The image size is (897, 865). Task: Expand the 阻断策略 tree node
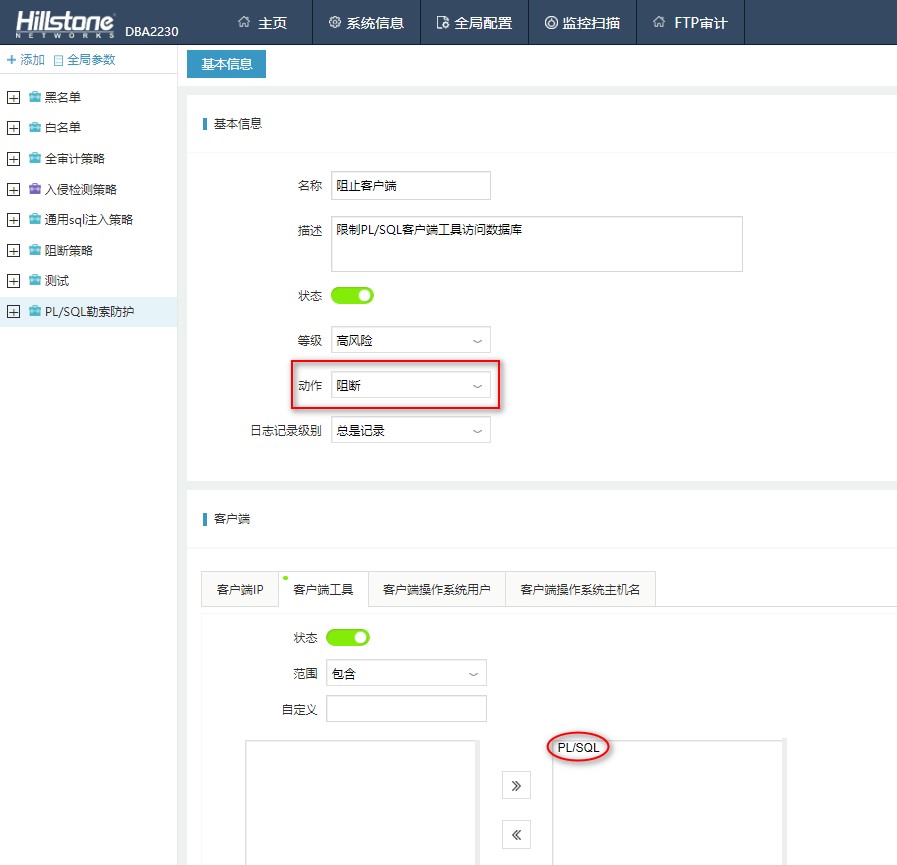point(13,251)
